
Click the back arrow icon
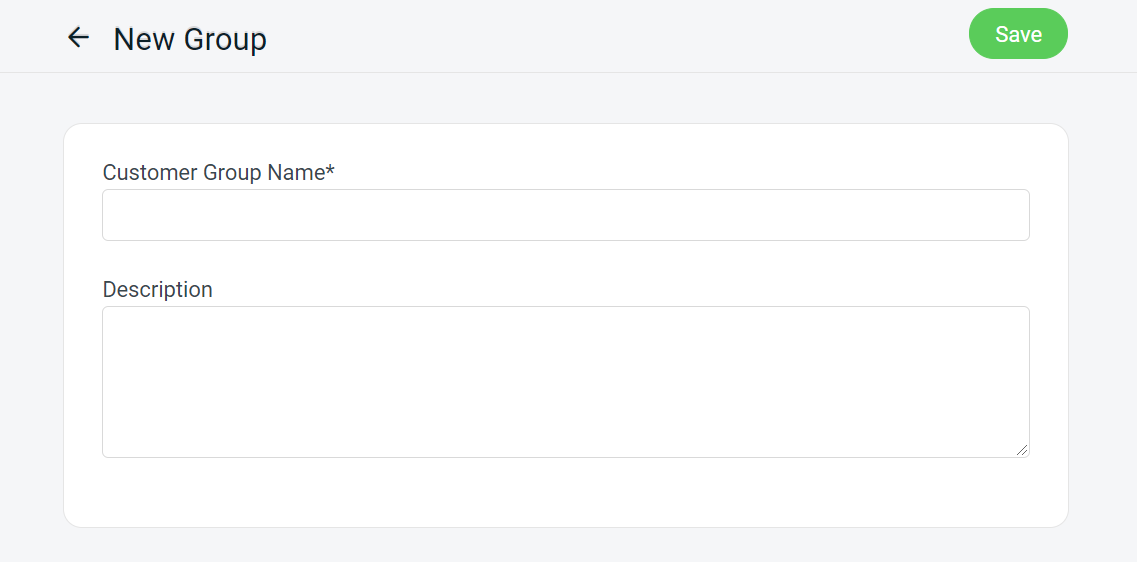coord(78,38)
